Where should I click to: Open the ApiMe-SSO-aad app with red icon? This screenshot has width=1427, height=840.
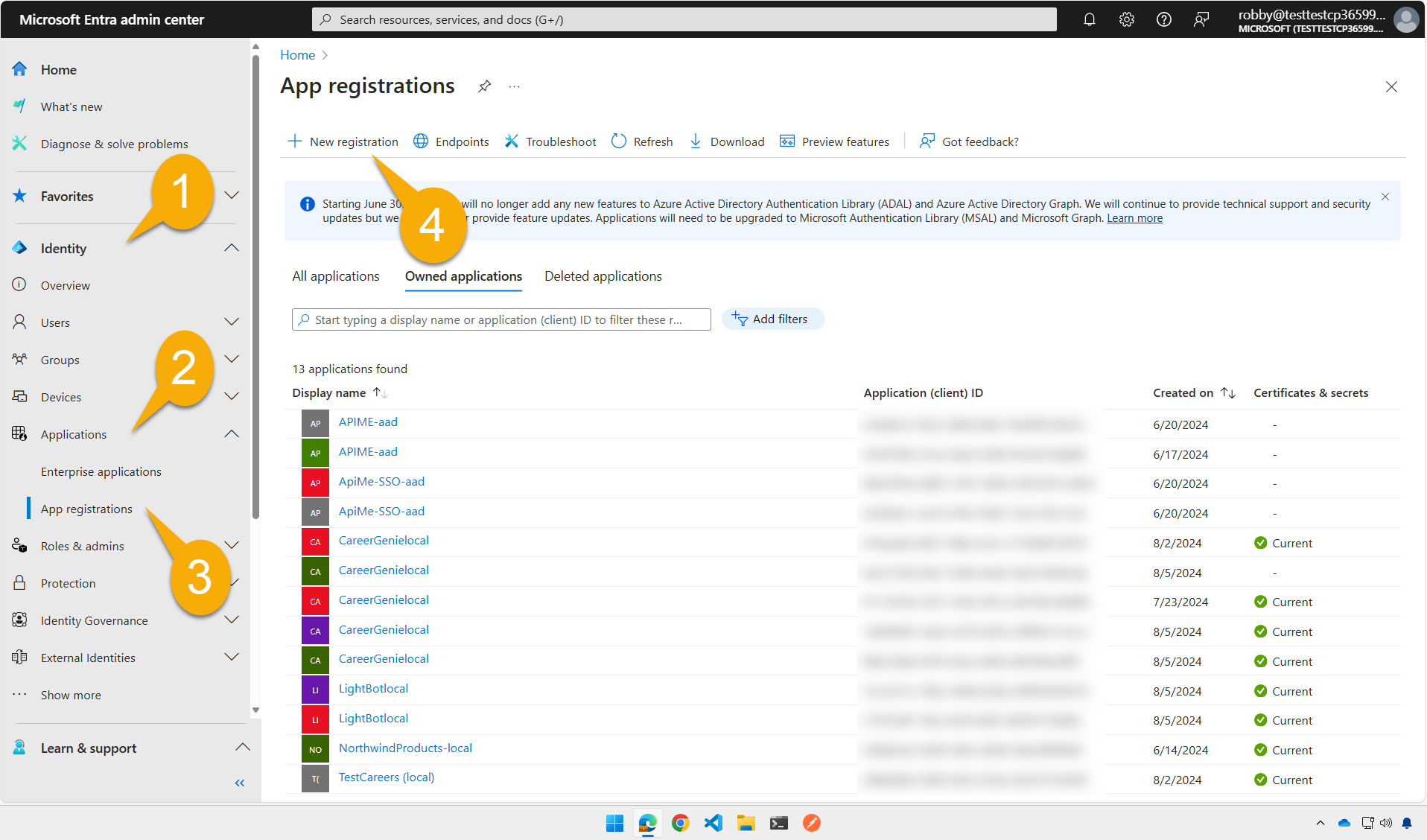pyautogui.click(x=381, y=482)
